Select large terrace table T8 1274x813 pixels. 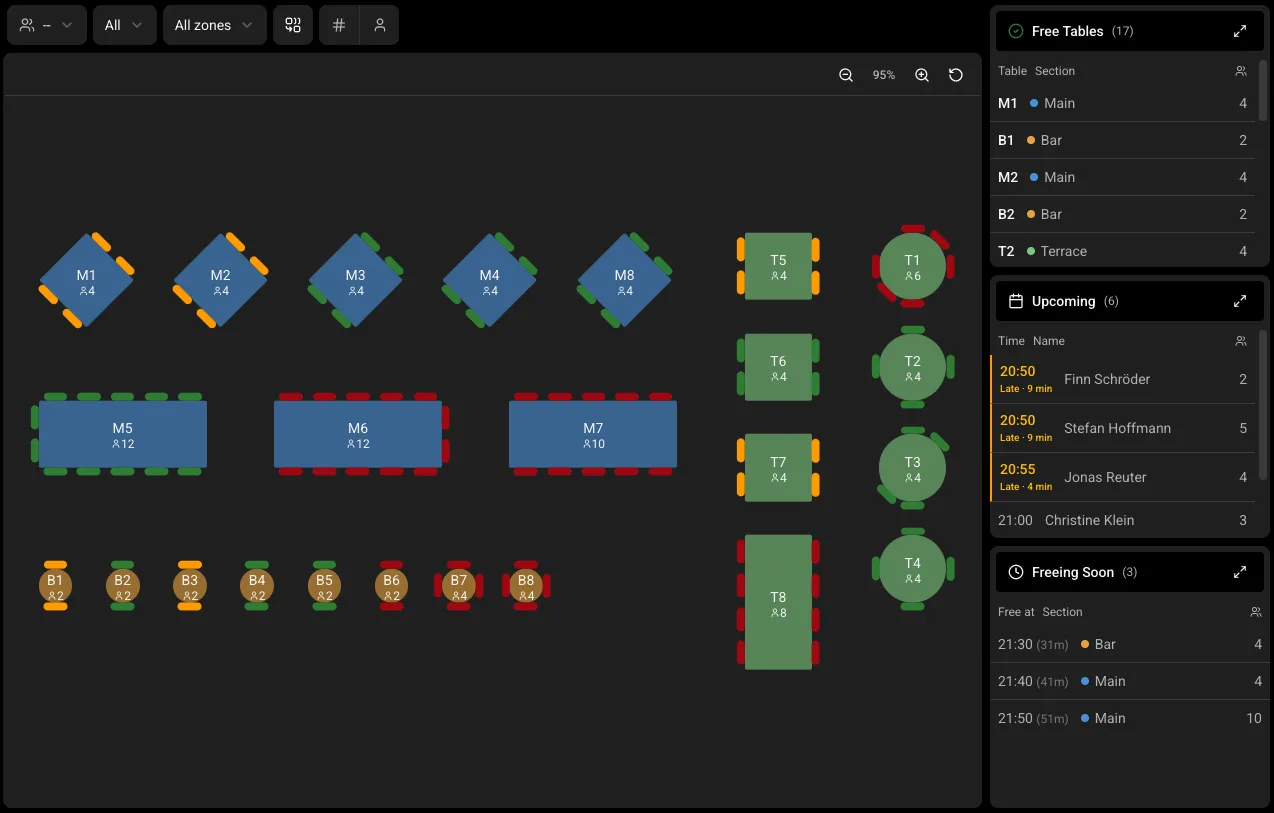click(x=778, y=602)
